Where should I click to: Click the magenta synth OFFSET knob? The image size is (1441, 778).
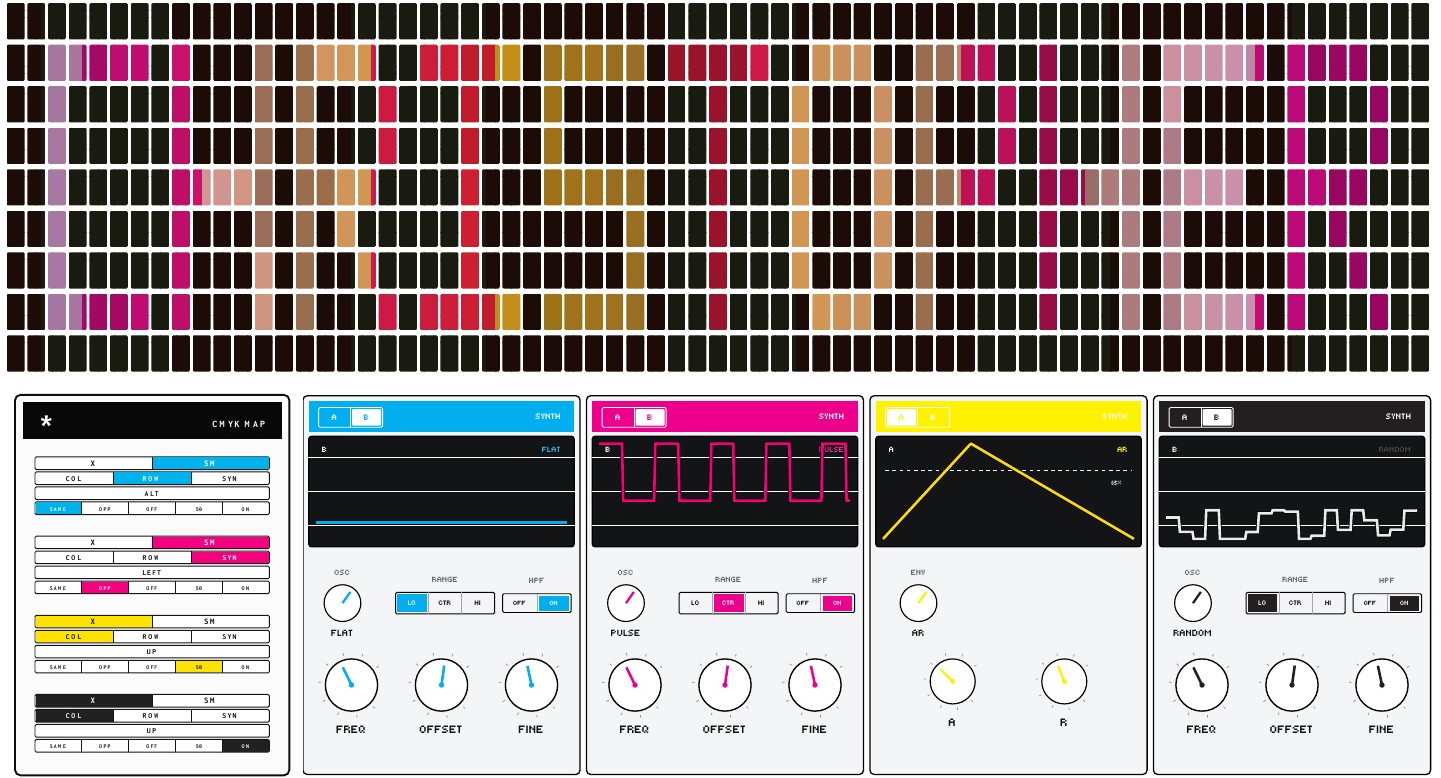pyautogui.click(x=724, y=685)
